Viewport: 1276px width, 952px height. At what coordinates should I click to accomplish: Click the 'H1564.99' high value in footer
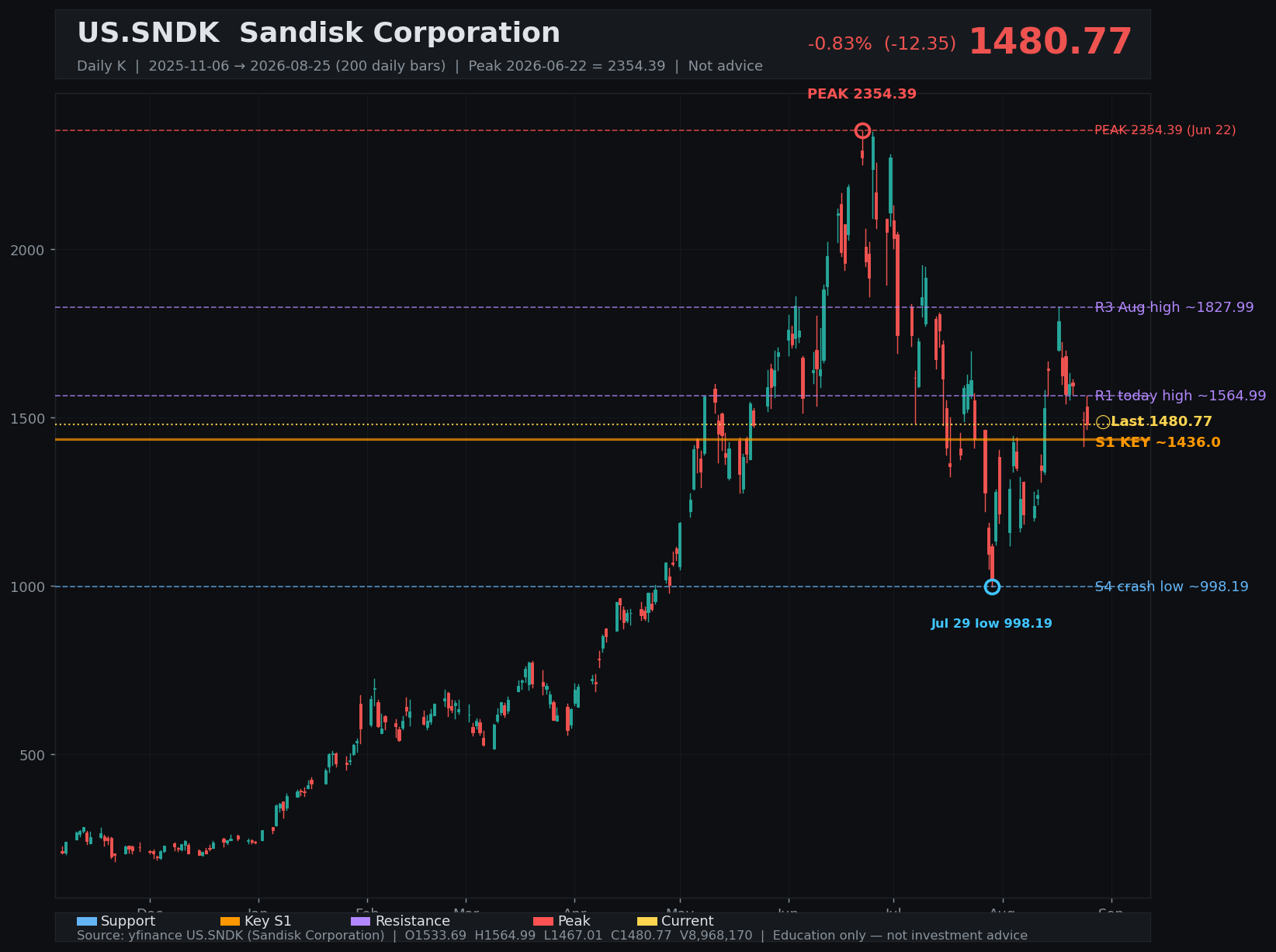click(x=505, y=936)
